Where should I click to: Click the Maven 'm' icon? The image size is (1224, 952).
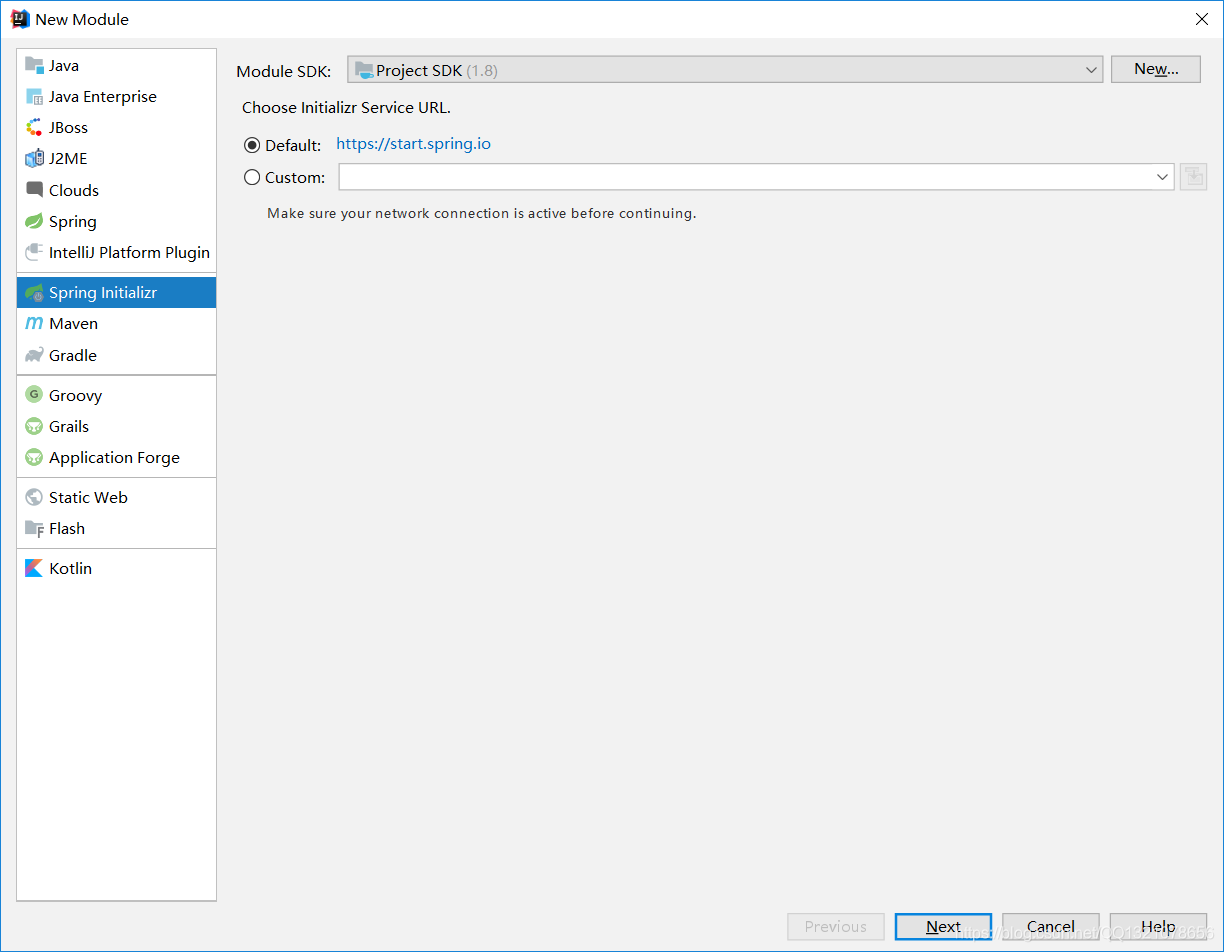(34, 324)
